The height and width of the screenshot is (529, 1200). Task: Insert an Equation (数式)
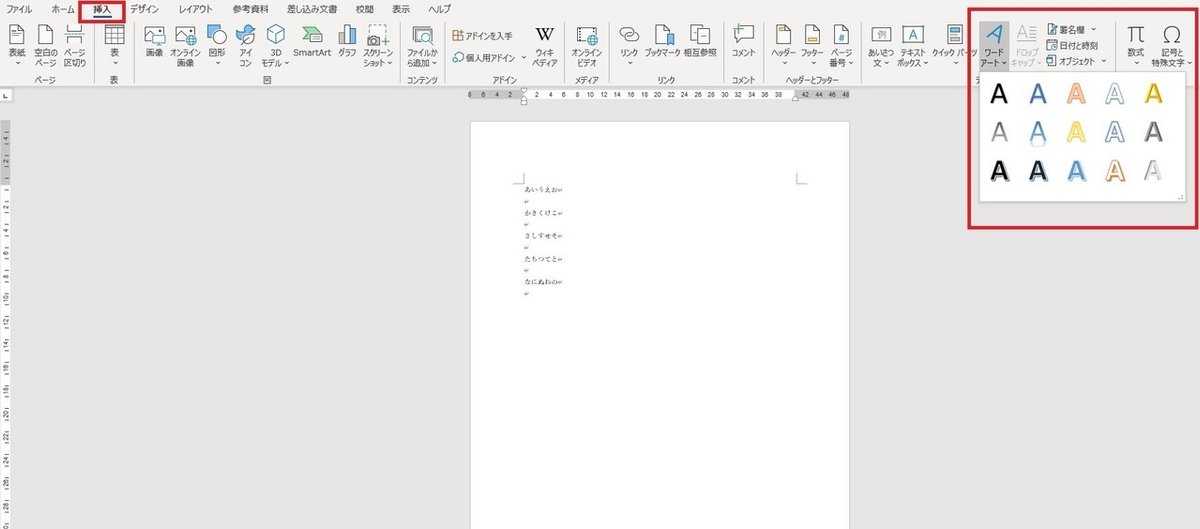click(1136, 46)
